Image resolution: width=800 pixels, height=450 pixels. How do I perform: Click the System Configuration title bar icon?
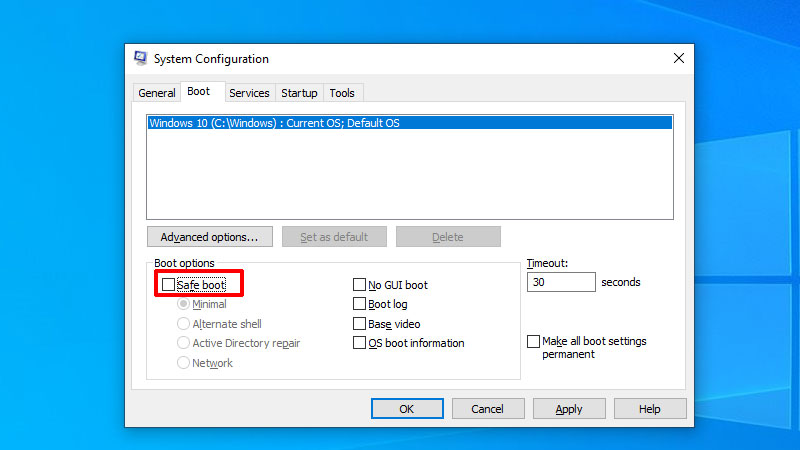pos(140,58)
